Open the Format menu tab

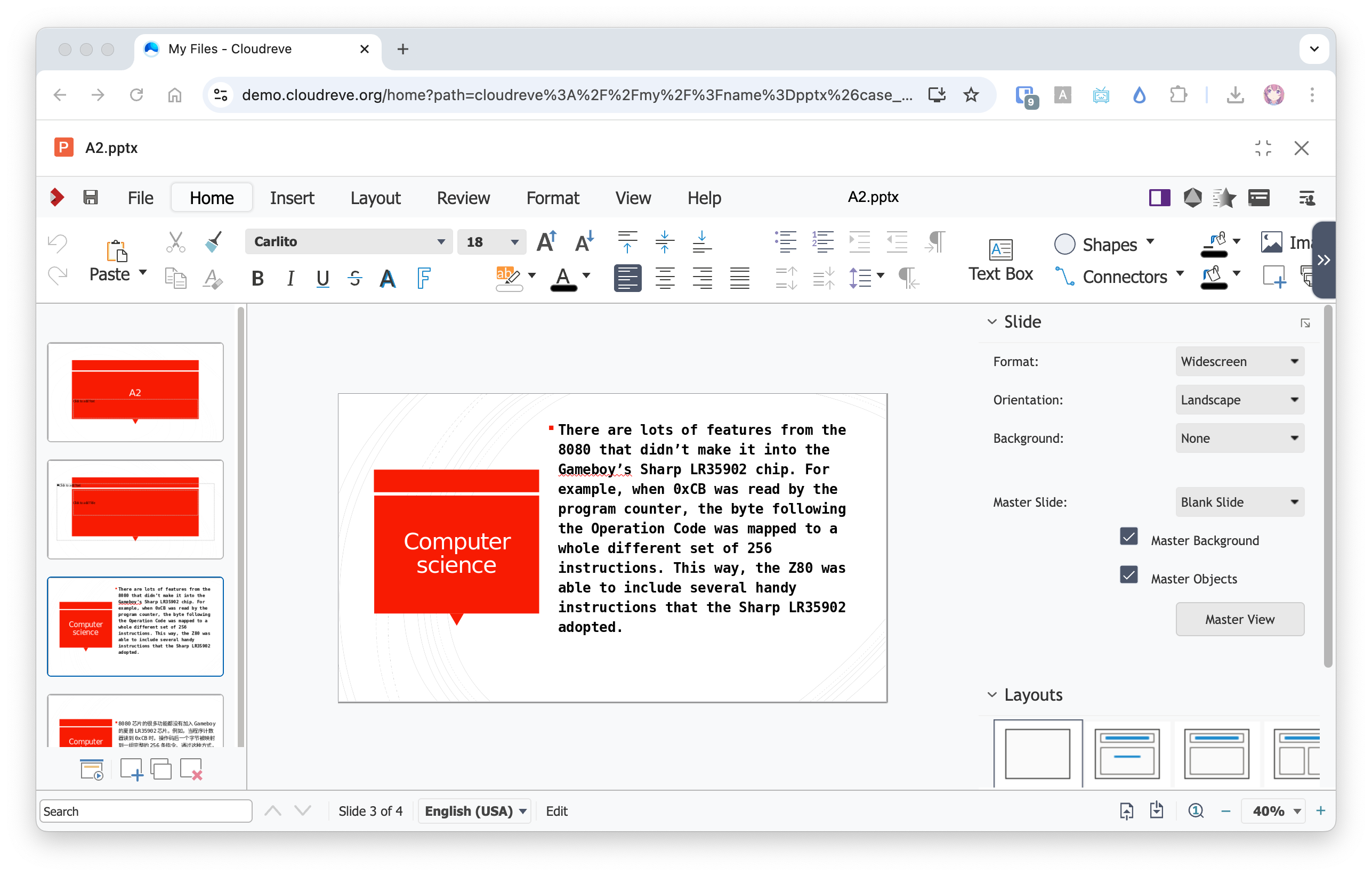[552, 198]
